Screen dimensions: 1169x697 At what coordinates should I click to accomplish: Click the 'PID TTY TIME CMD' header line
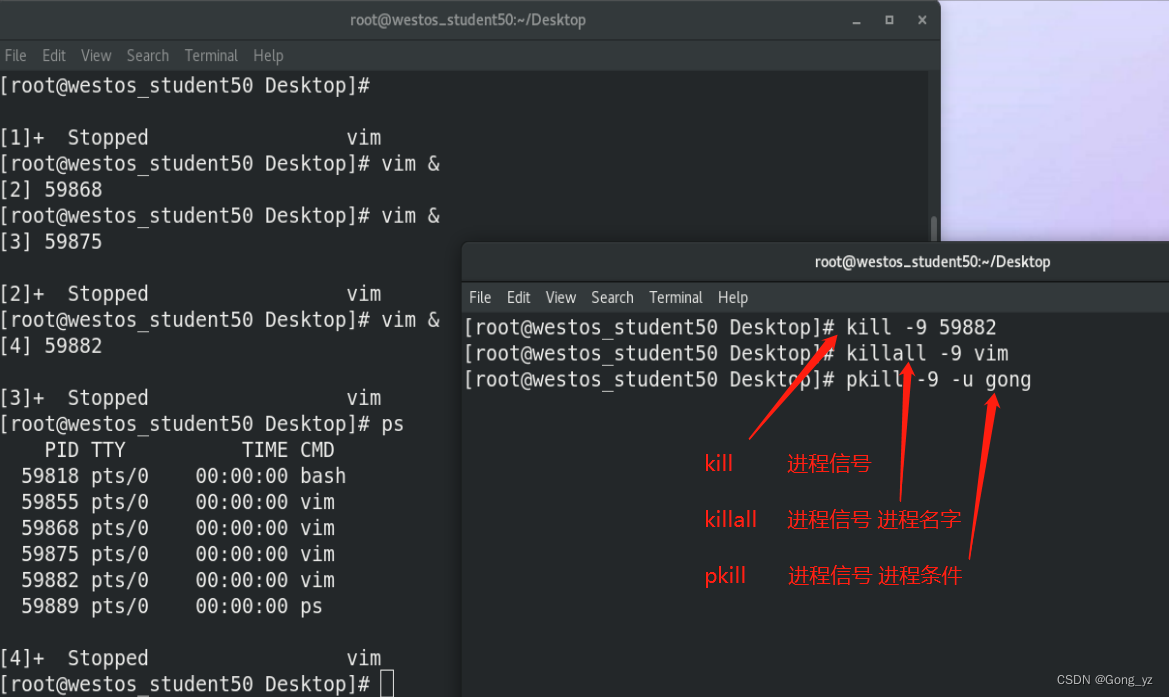click(x=189, y=450)
